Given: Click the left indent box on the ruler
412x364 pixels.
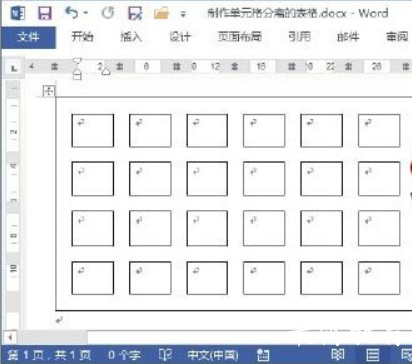Looking at the screenshot, I should pos(77,77).
